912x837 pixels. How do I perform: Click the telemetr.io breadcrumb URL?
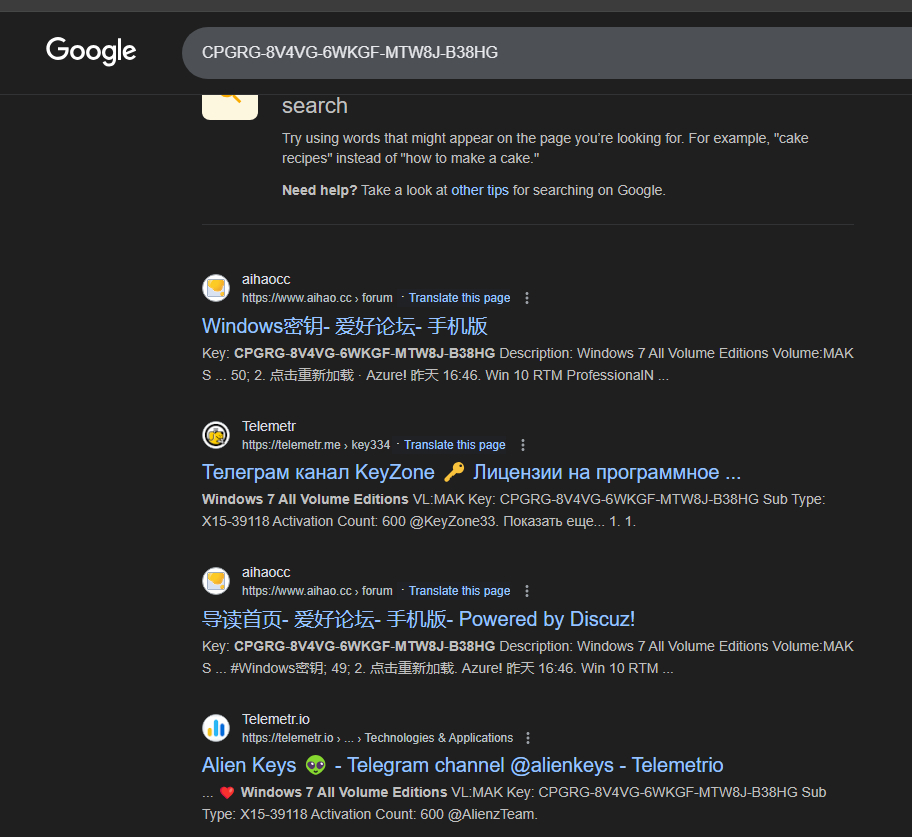point(377,738)
